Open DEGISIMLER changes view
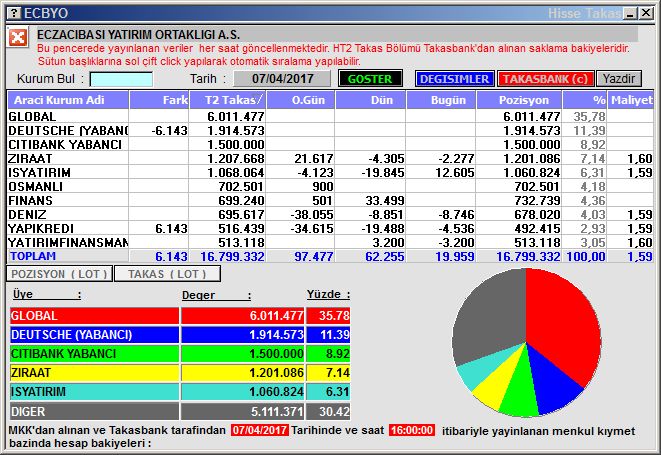 [x=453, y=79]
